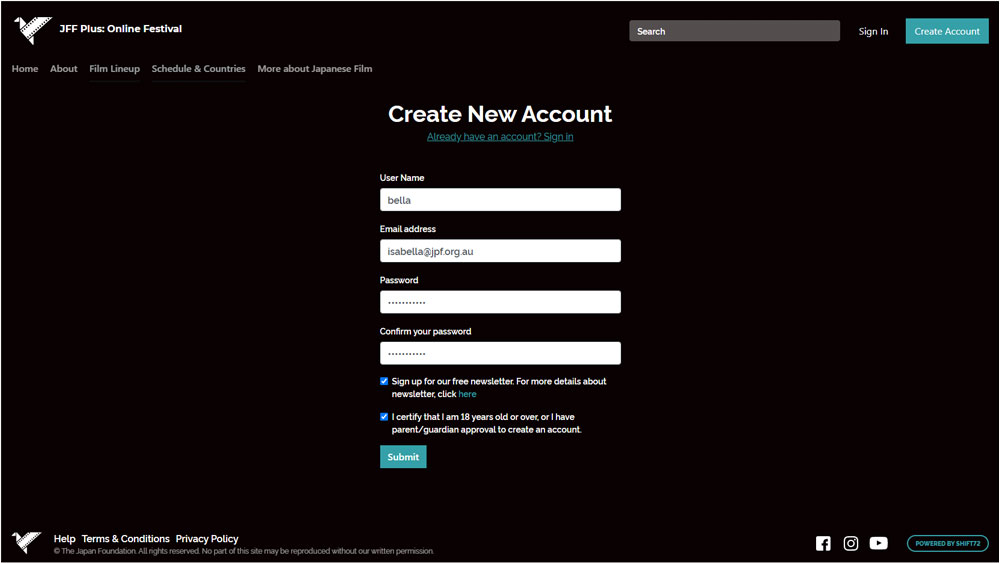Click the 'Create New Account' heading
Viewport: 1000px width, 563px height.
tap(500, 114)
